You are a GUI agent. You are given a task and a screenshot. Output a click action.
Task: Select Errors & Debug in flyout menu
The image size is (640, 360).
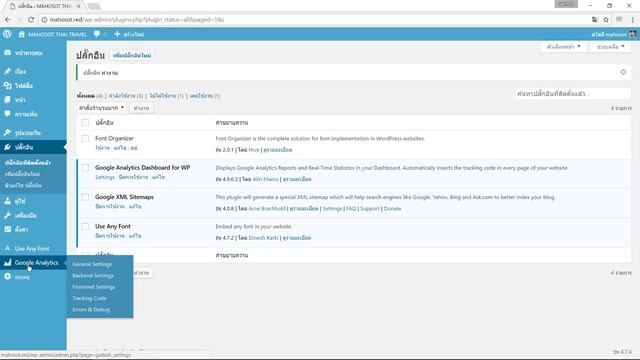[x=91, y=310]
